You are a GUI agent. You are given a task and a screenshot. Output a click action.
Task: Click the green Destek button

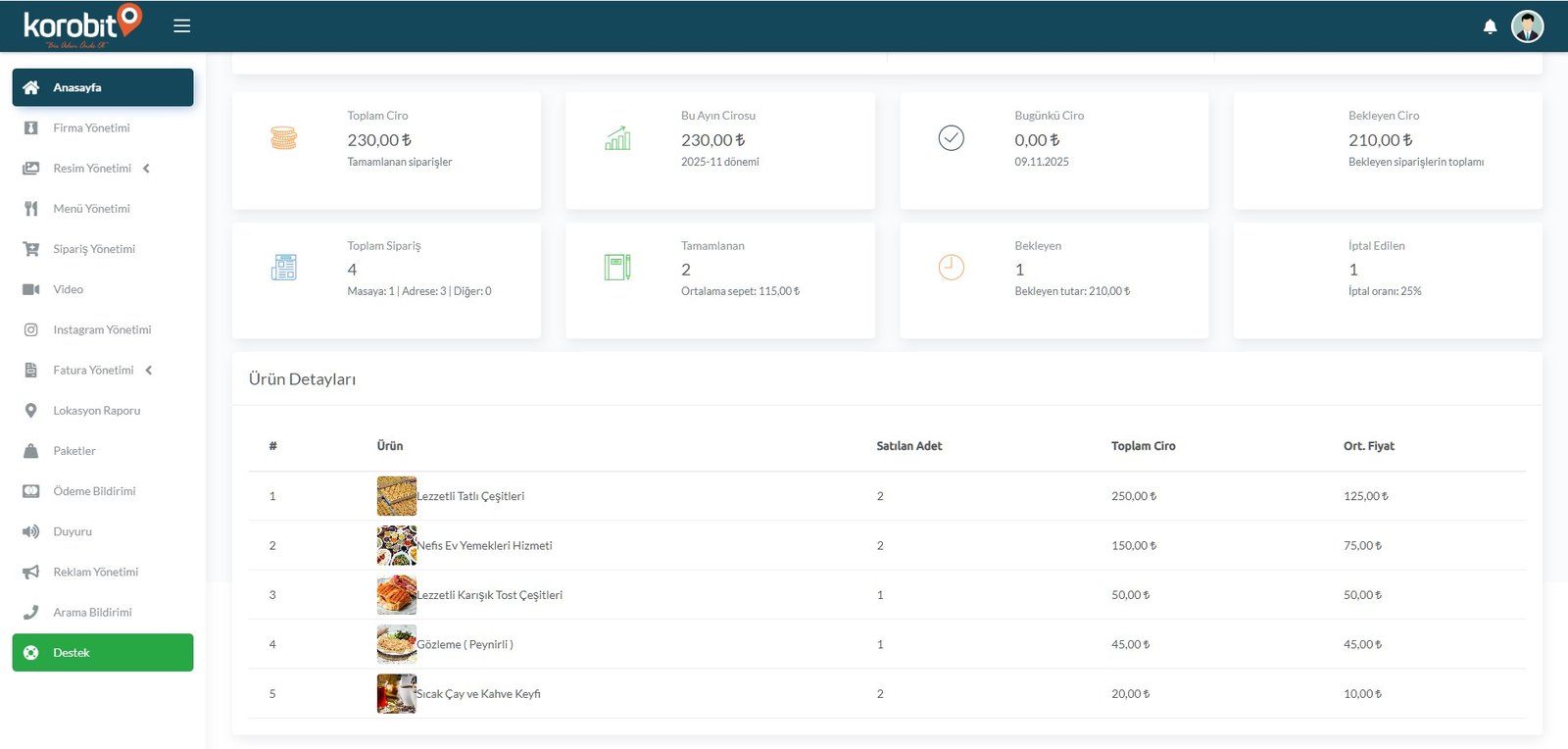point(102,653)
